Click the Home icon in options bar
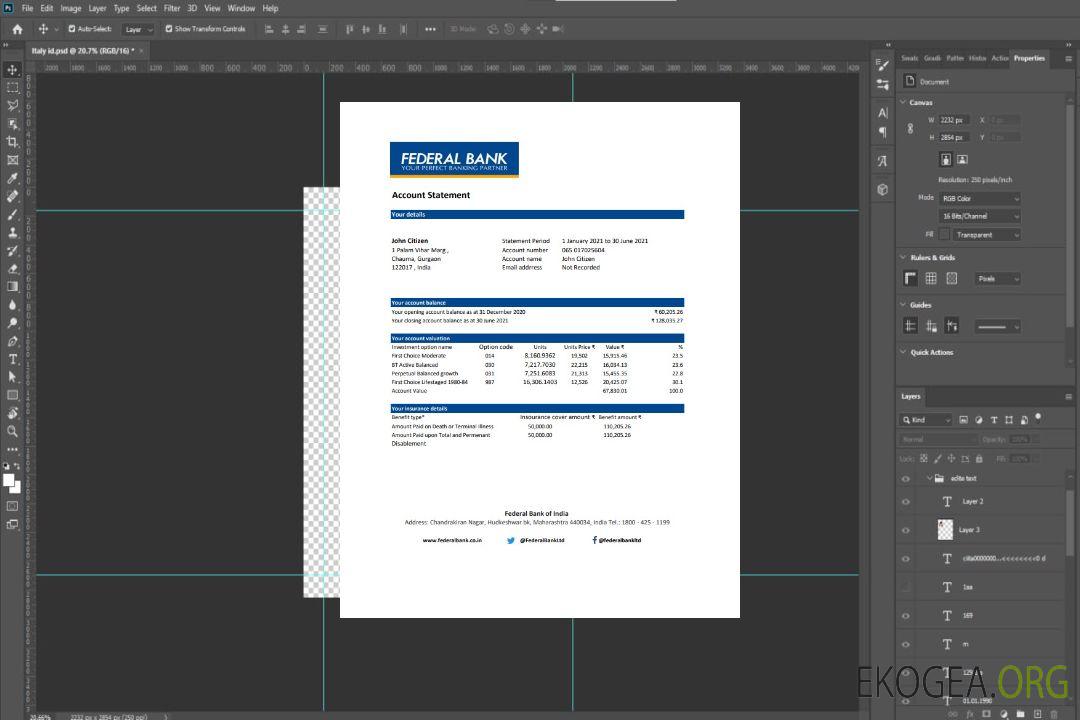The image size is (1080, 720). [x=17, y=29]
